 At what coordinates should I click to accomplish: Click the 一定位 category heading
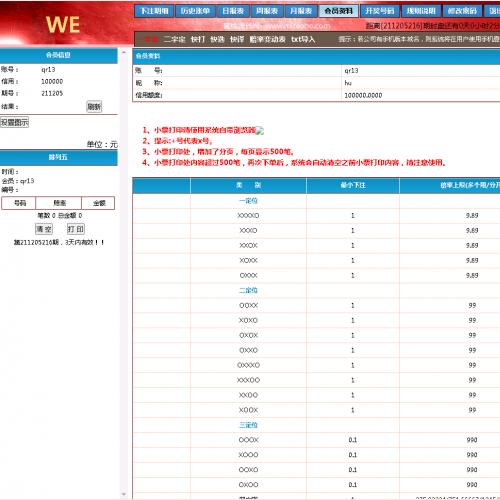tap(248, 201)
